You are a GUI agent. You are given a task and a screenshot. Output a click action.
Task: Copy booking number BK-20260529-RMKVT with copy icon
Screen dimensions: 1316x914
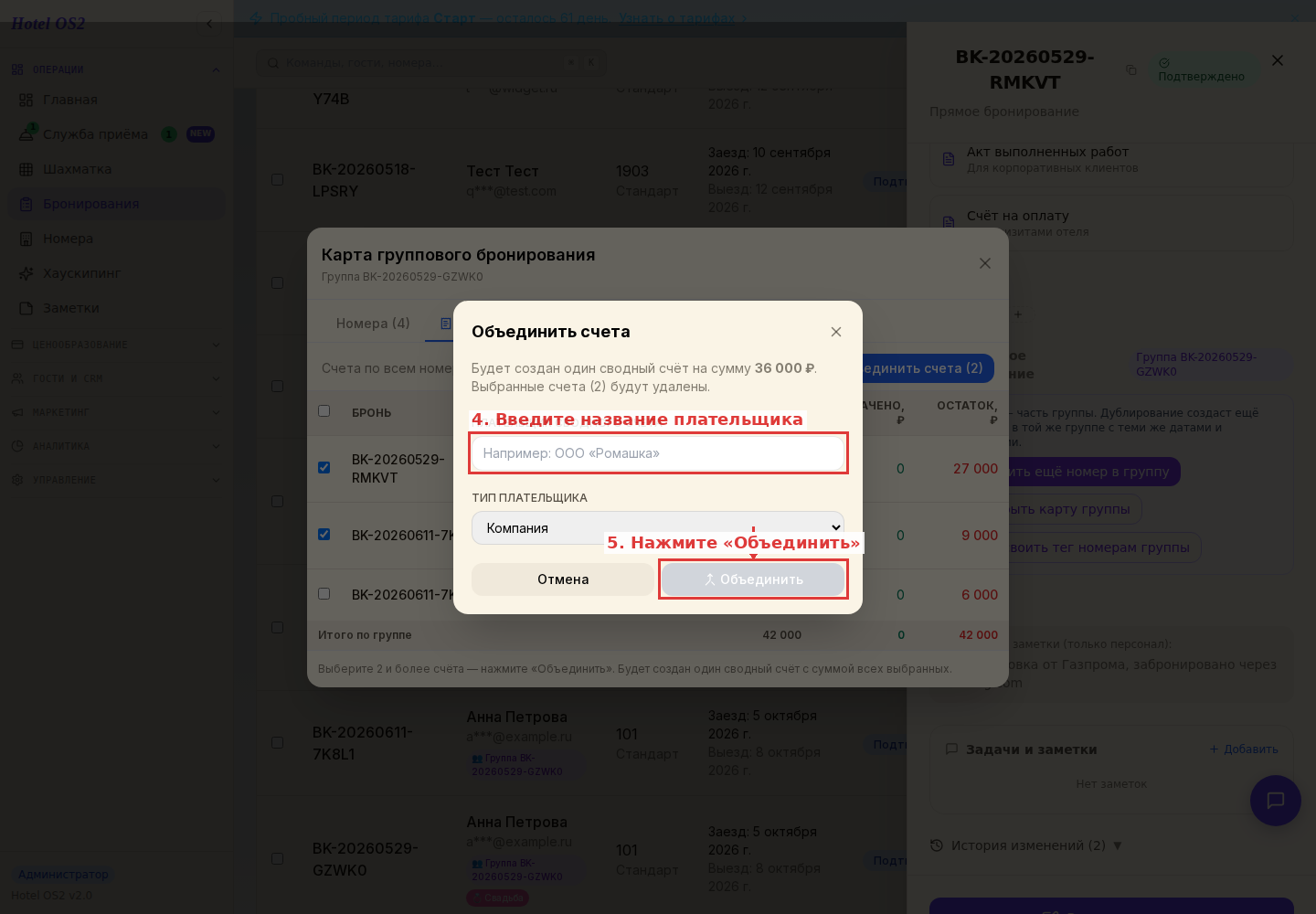coord(1130,69)
